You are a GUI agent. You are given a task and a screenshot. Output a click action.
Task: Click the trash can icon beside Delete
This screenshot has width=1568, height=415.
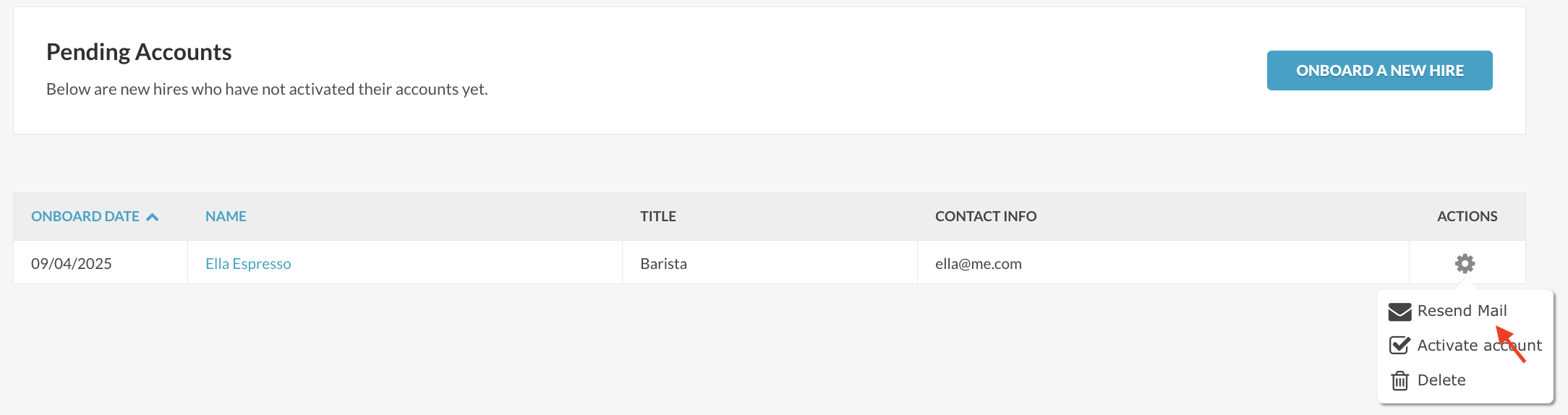(1400, 380)
